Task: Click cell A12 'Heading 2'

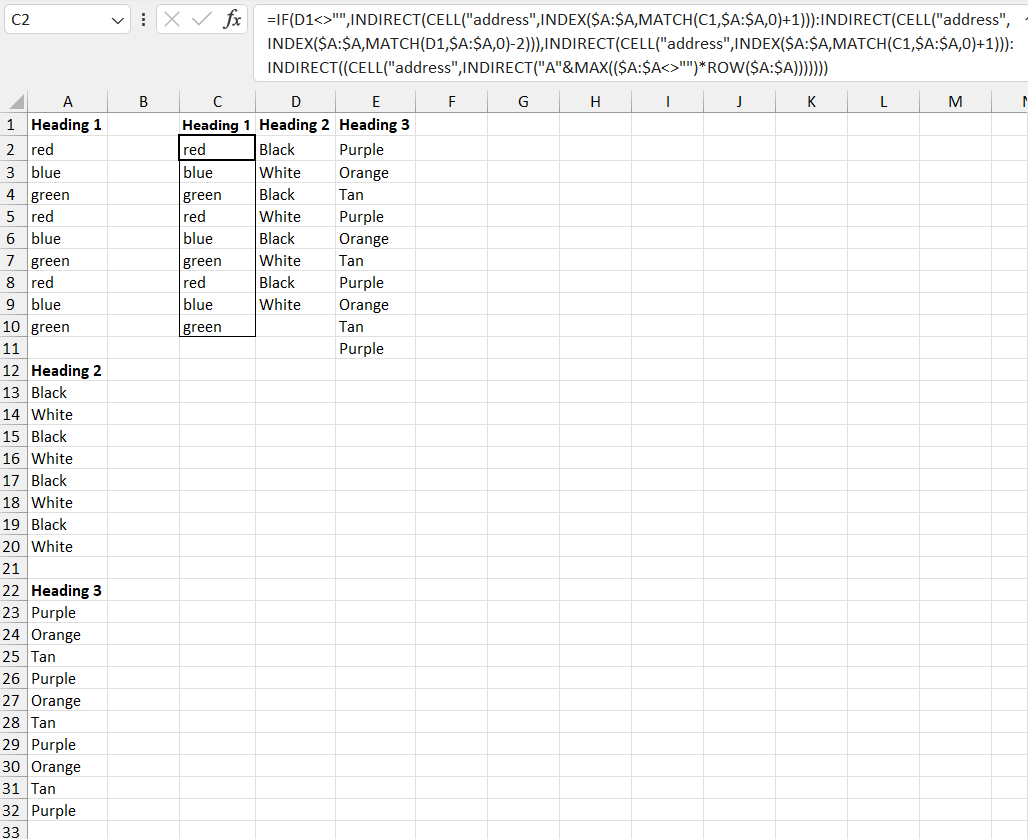Action: point(68,370)
